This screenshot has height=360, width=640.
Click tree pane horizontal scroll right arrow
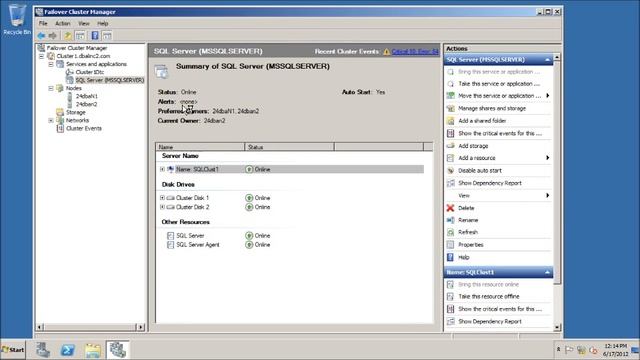coord(141,327)
